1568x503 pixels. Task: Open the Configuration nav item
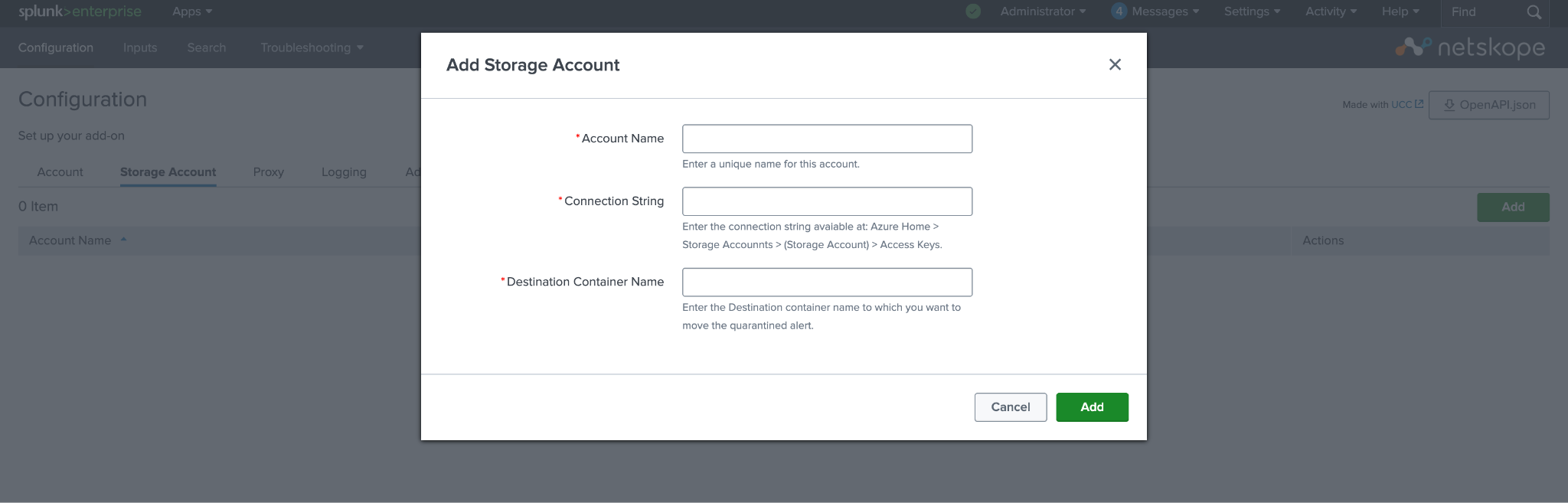pyautogui.click(x=56, y=47)
